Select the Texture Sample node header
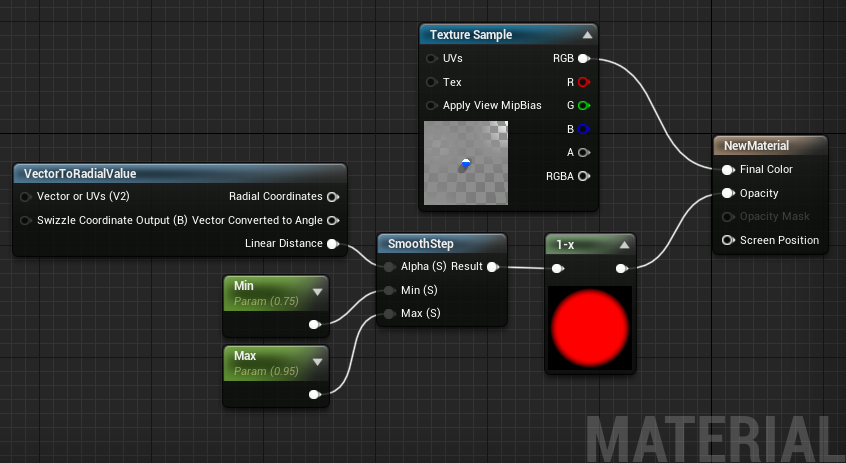 508,35
